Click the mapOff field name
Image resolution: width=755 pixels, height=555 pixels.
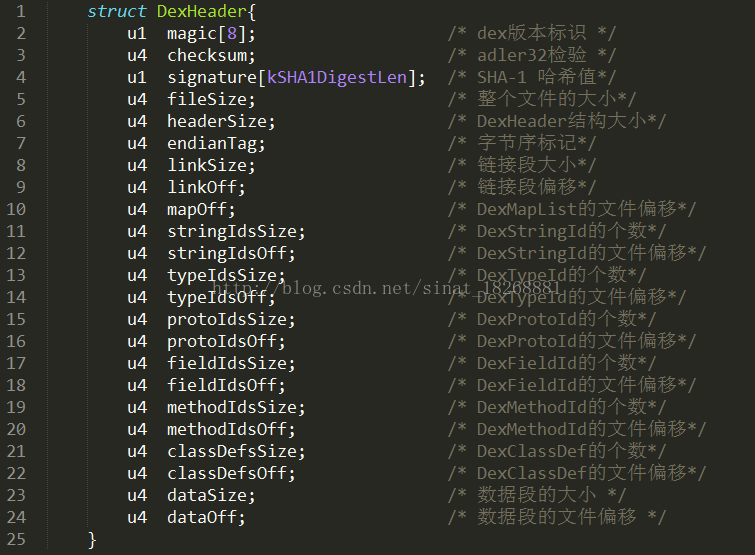(x=197, y=209)
